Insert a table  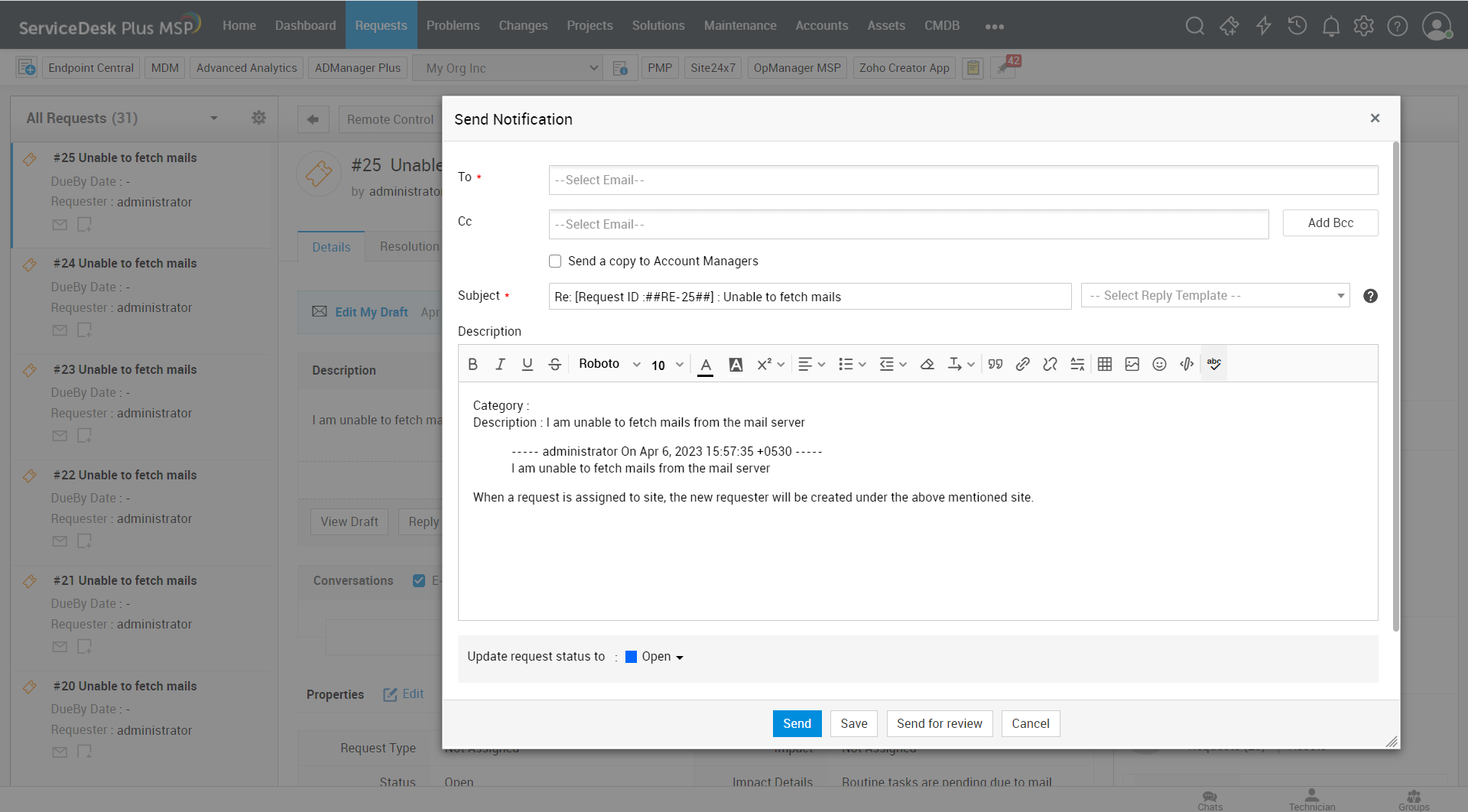1105,364
